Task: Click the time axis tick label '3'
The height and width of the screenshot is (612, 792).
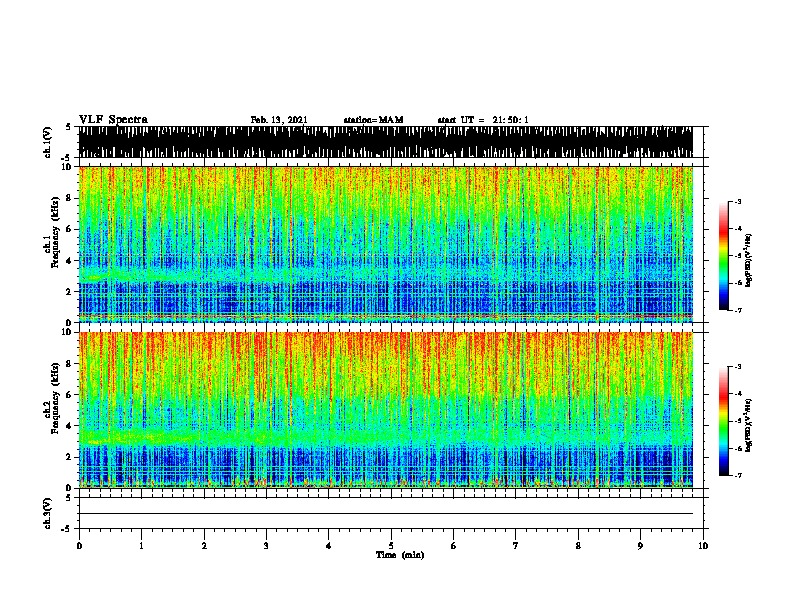Action: [x=266, y=546]
